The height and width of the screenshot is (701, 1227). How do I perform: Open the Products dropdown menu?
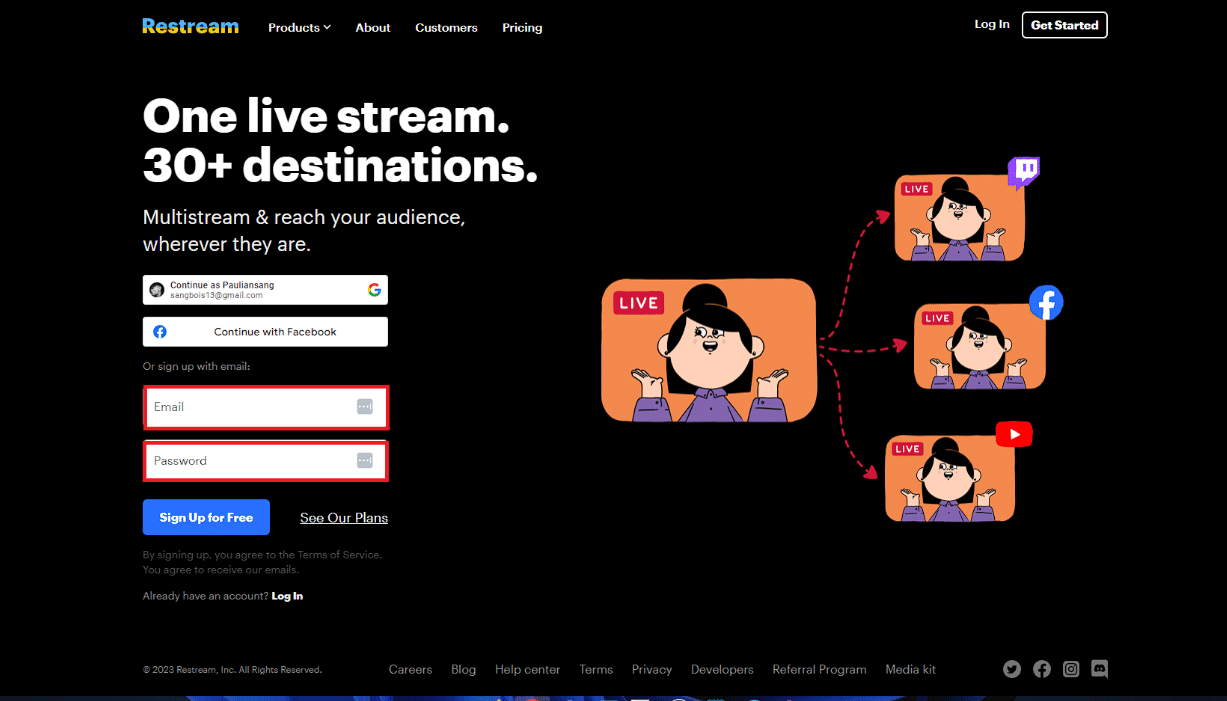tap(299, 28)
